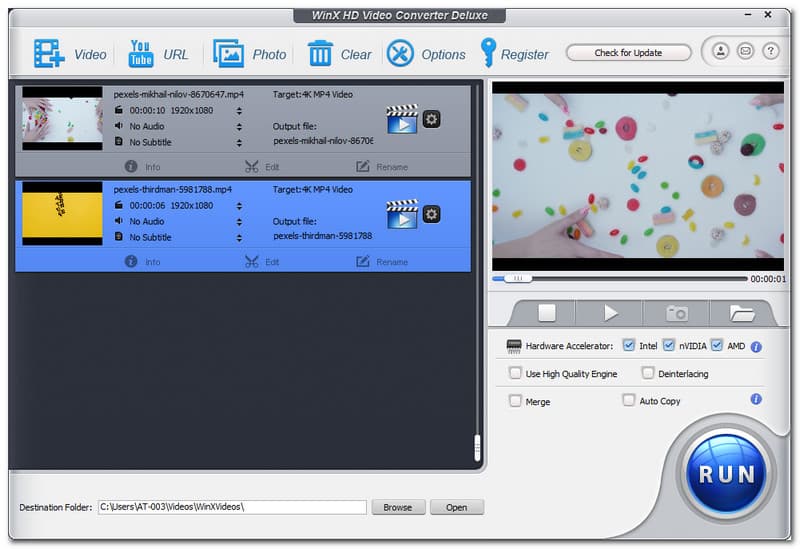Expand No Subtitle selector on first video
This screenshot has width=800, height=549.
click(239, 142)
